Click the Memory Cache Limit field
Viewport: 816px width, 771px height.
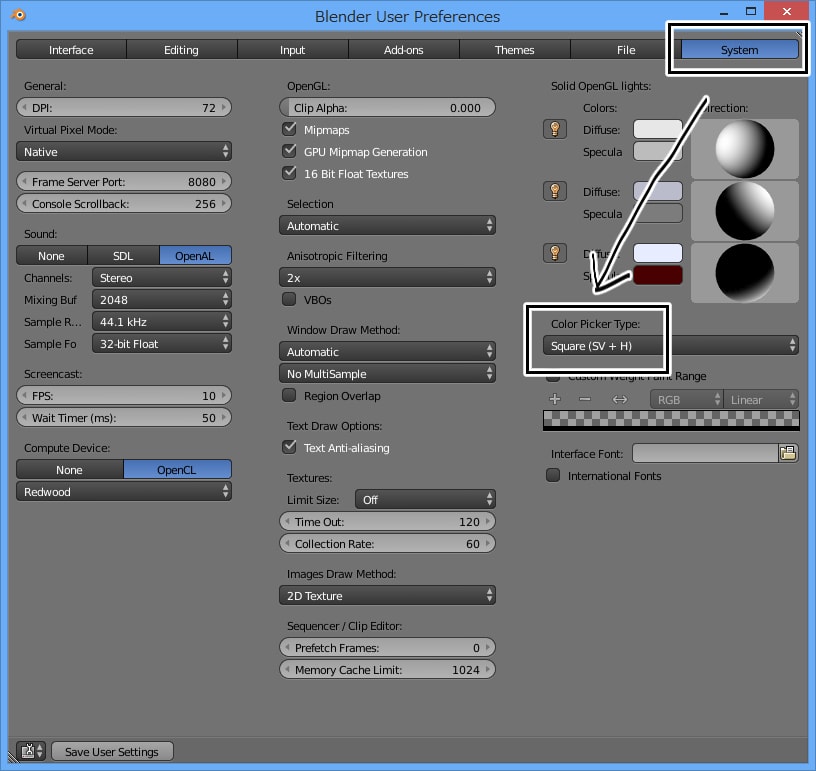[x=387, y=670]
